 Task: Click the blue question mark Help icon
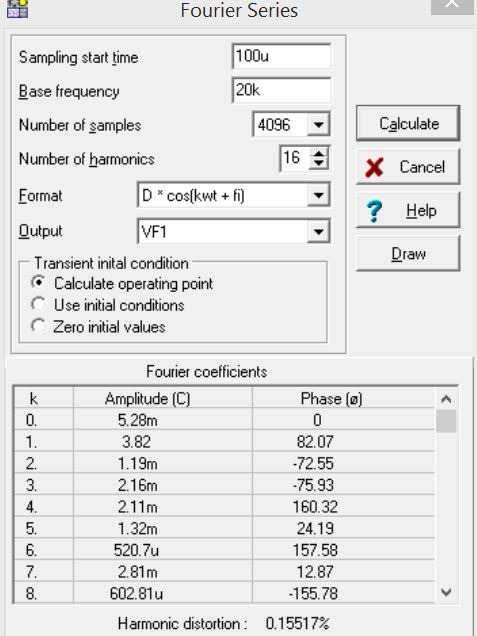click(x=374, y=211)
